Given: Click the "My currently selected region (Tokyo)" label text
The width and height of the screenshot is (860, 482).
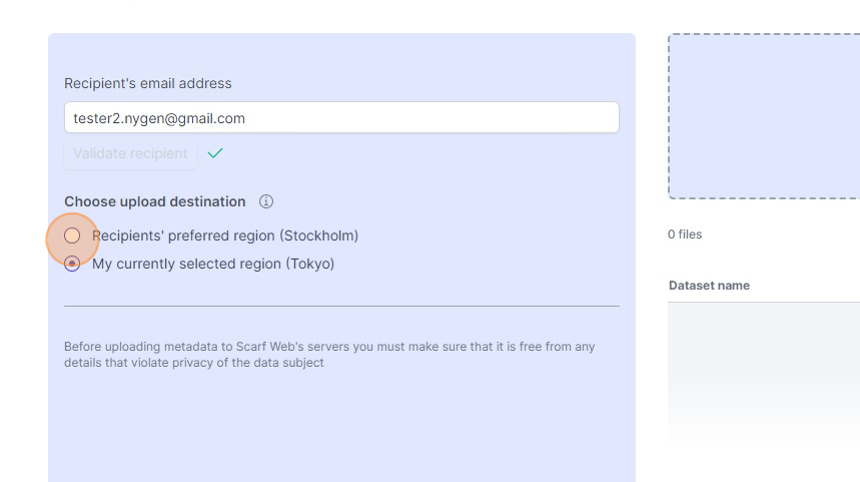Looking at the screenshot, I should coord(213,264).
